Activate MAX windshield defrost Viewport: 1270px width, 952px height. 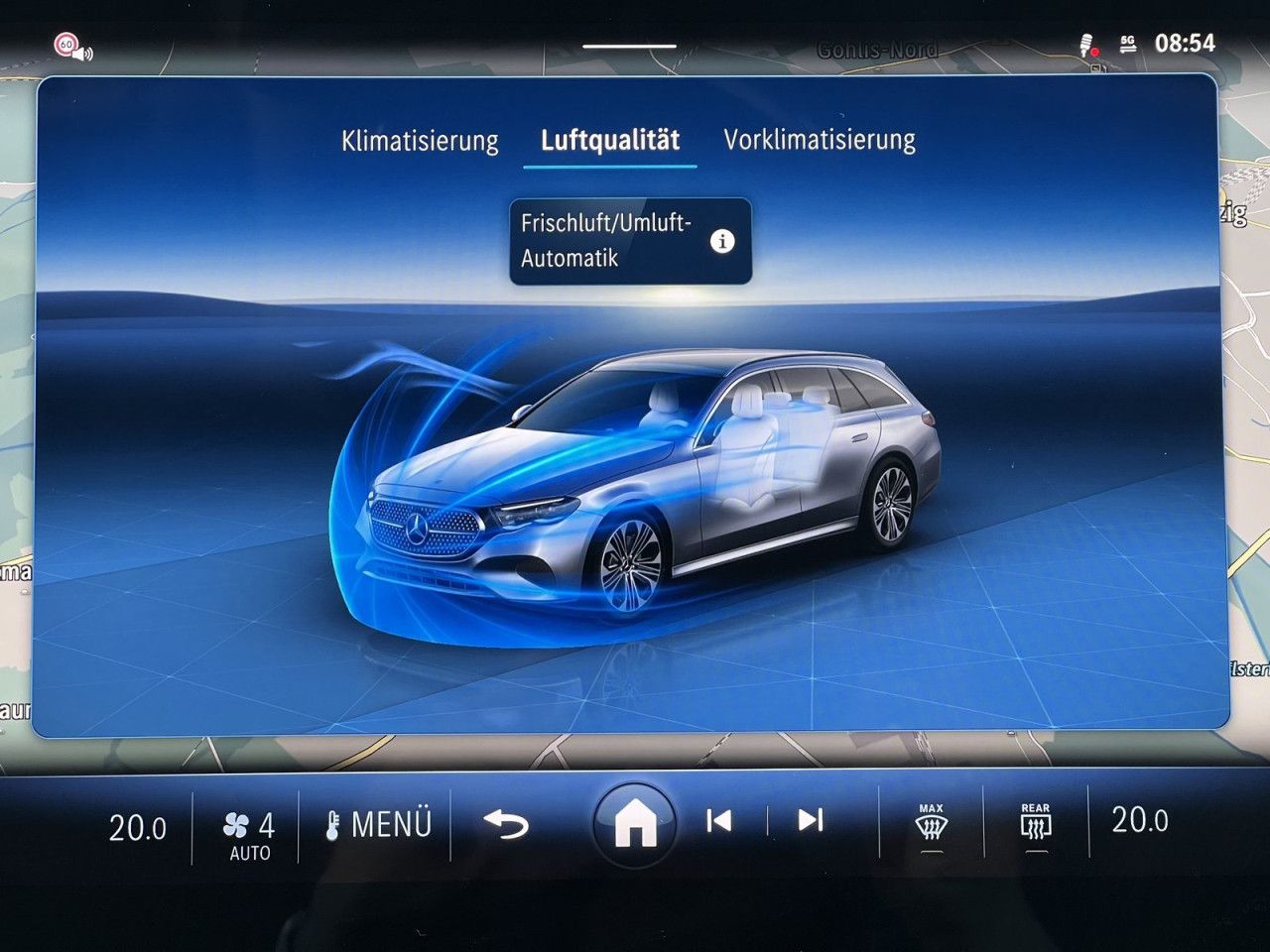point(931,825)
